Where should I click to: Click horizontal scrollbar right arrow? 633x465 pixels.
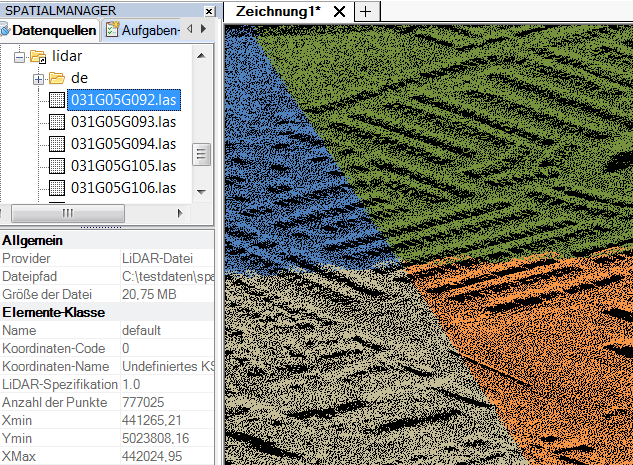click(x=180, y=213)
